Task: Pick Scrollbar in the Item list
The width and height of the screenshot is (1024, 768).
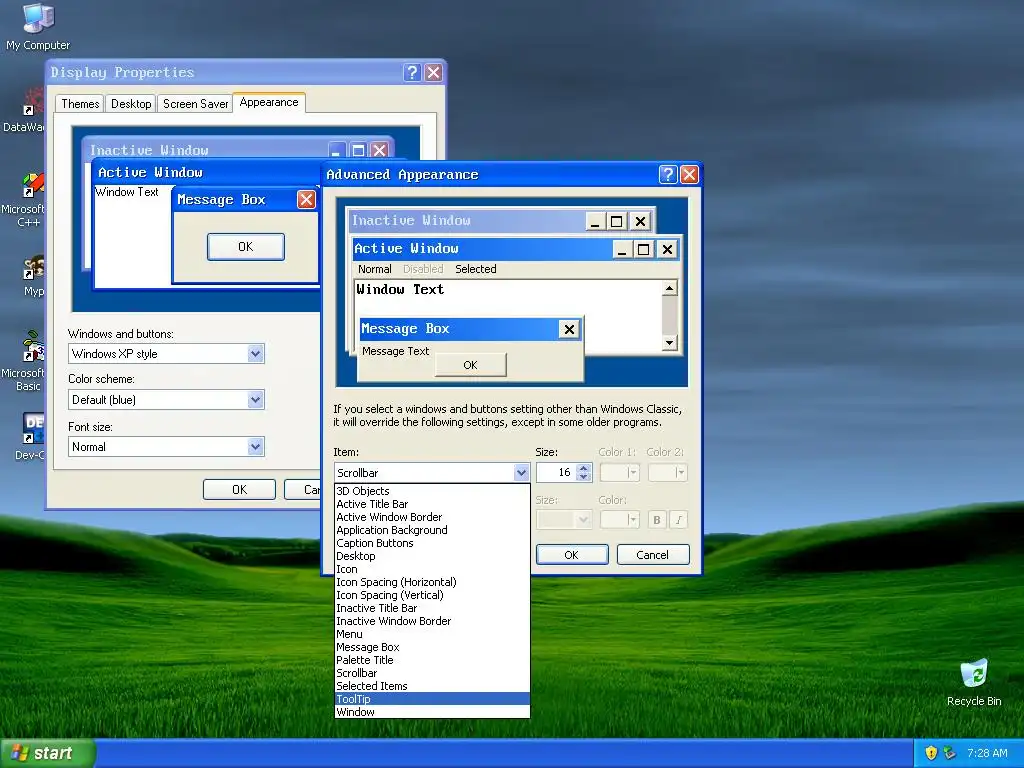Action: click(432, 673)
